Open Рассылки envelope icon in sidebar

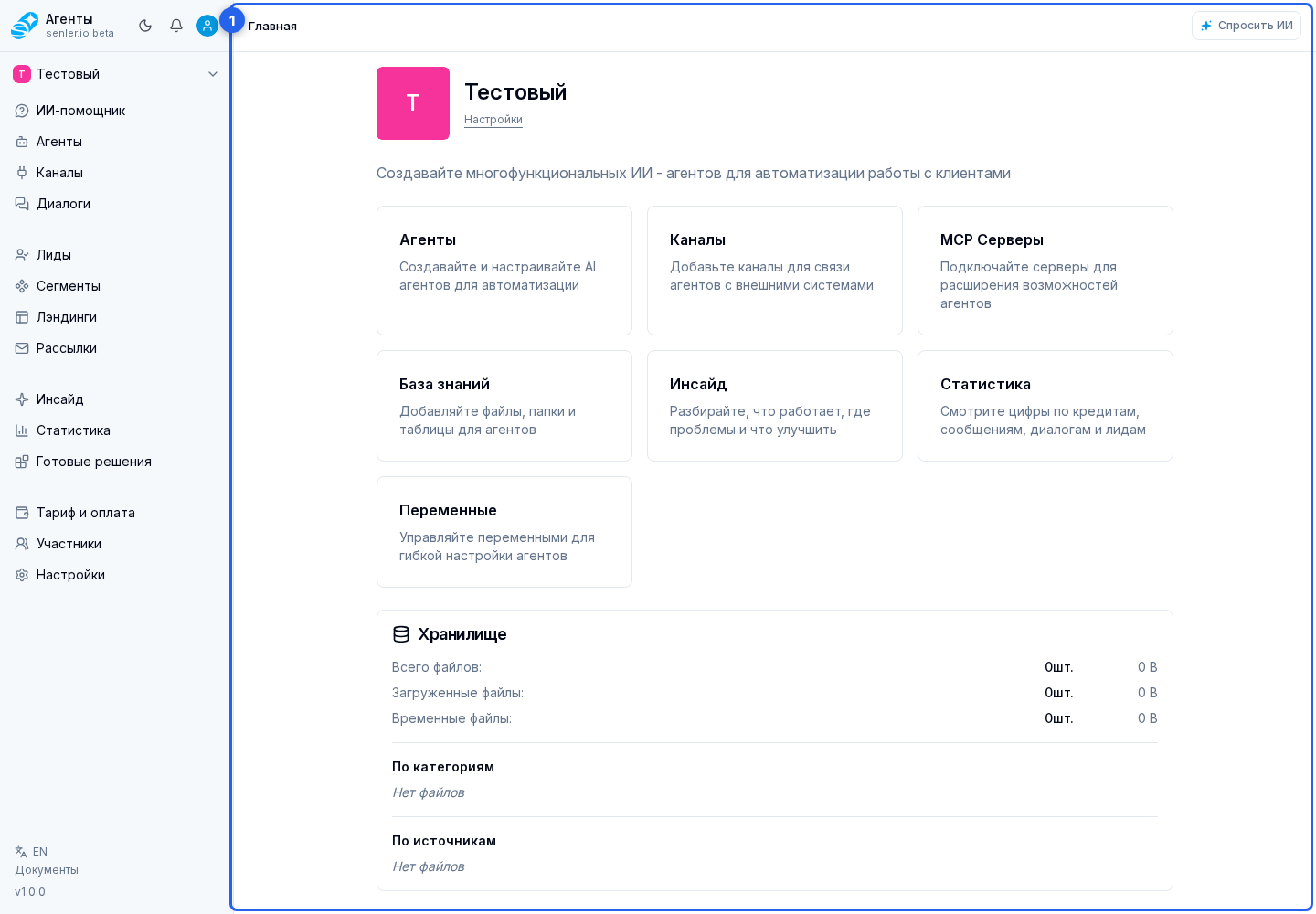[x=22, y=348]
